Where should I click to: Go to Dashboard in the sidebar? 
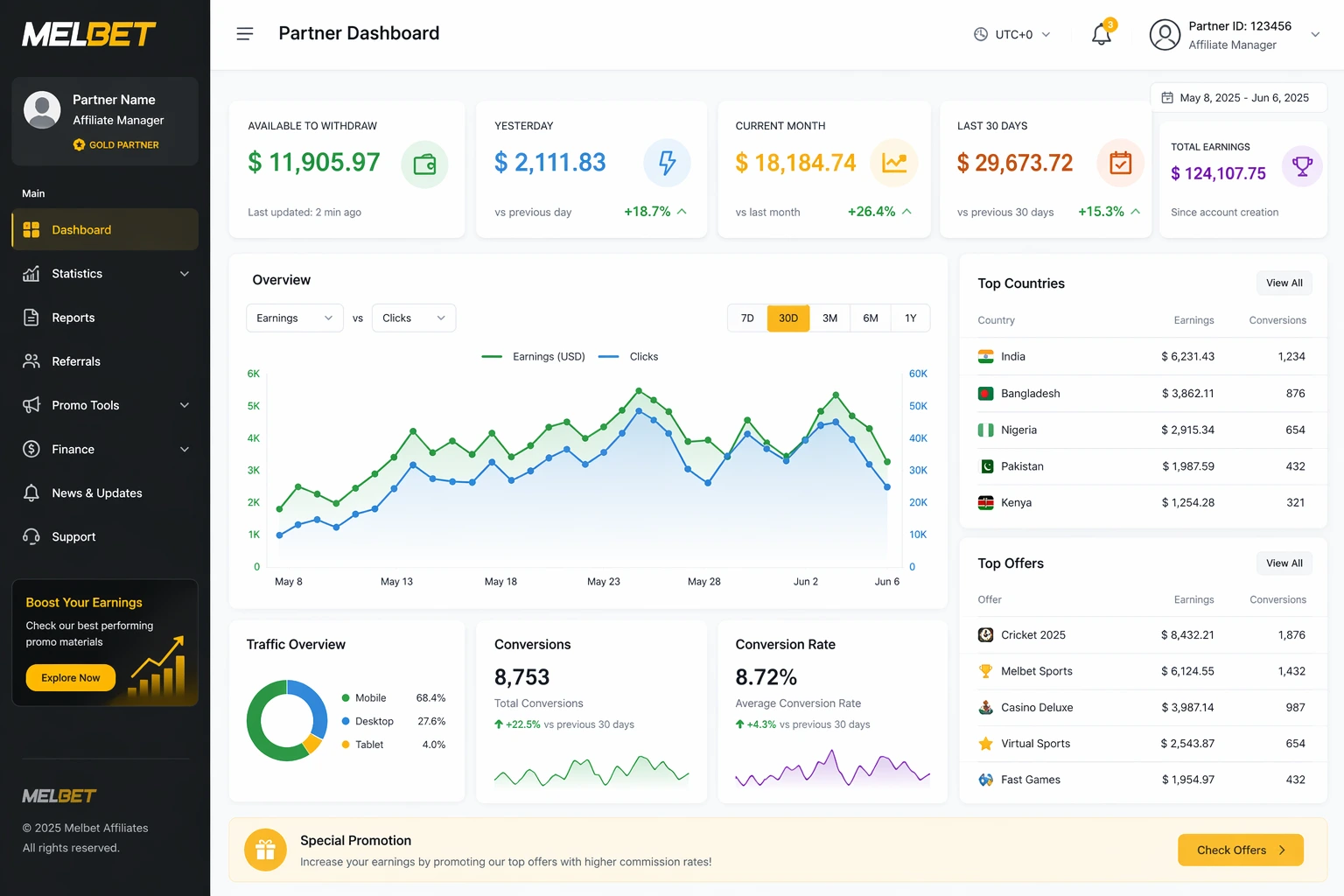pyautogui.click(x=105, y=230)
